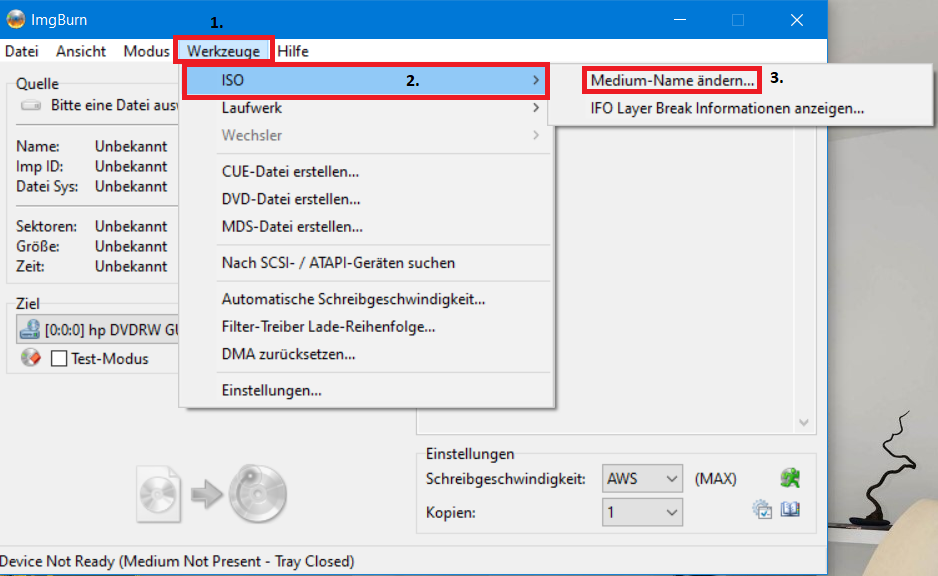This screenshot has width=938, height=576.
Task: Click the Sektoren Unbekannt value
Action: click(131, 227)
